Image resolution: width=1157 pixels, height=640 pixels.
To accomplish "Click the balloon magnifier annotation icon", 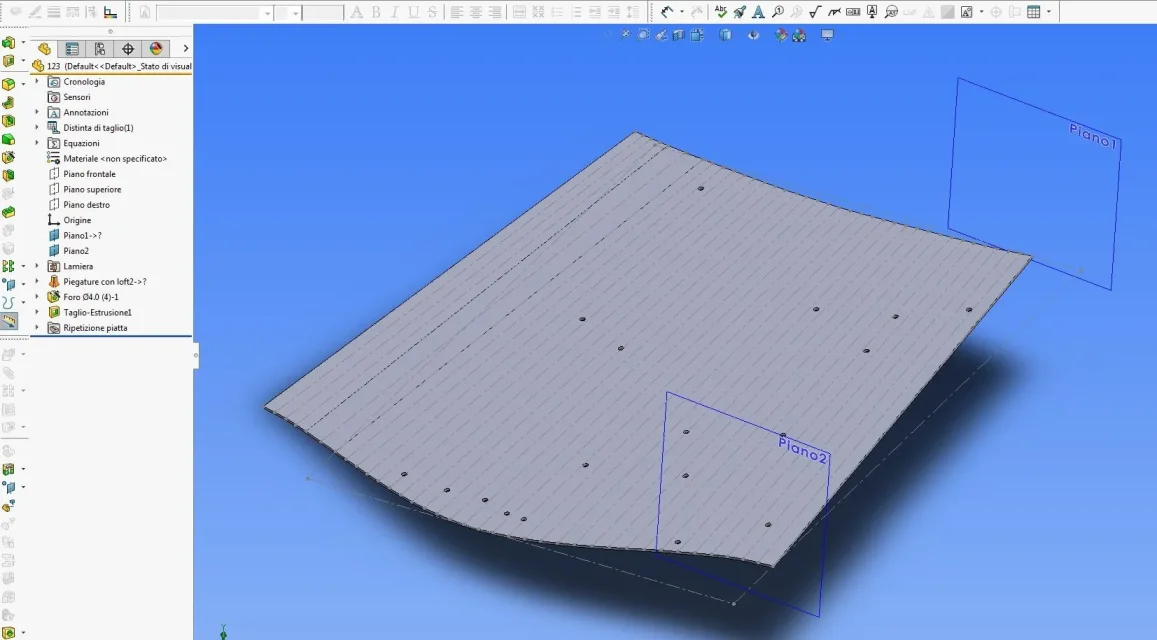I will tap(778, 12).
